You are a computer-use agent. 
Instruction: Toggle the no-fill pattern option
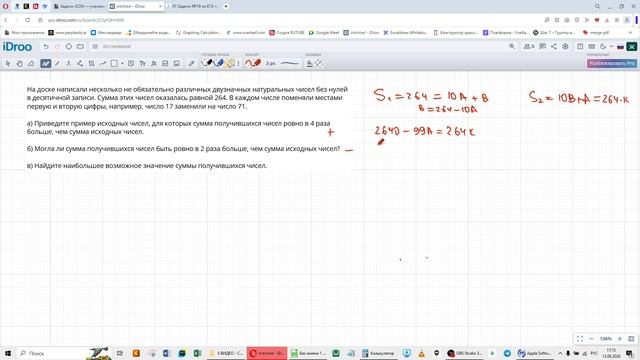pos(318,64)
